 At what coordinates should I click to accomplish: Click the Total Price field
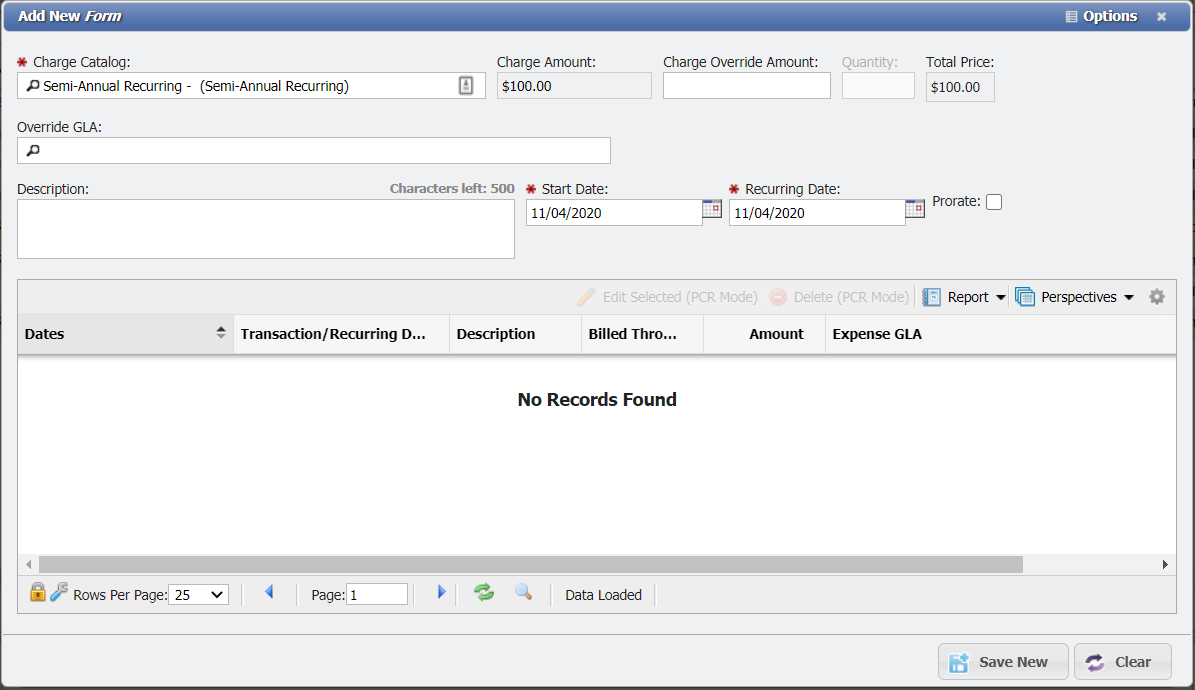[x=960, y=87]
